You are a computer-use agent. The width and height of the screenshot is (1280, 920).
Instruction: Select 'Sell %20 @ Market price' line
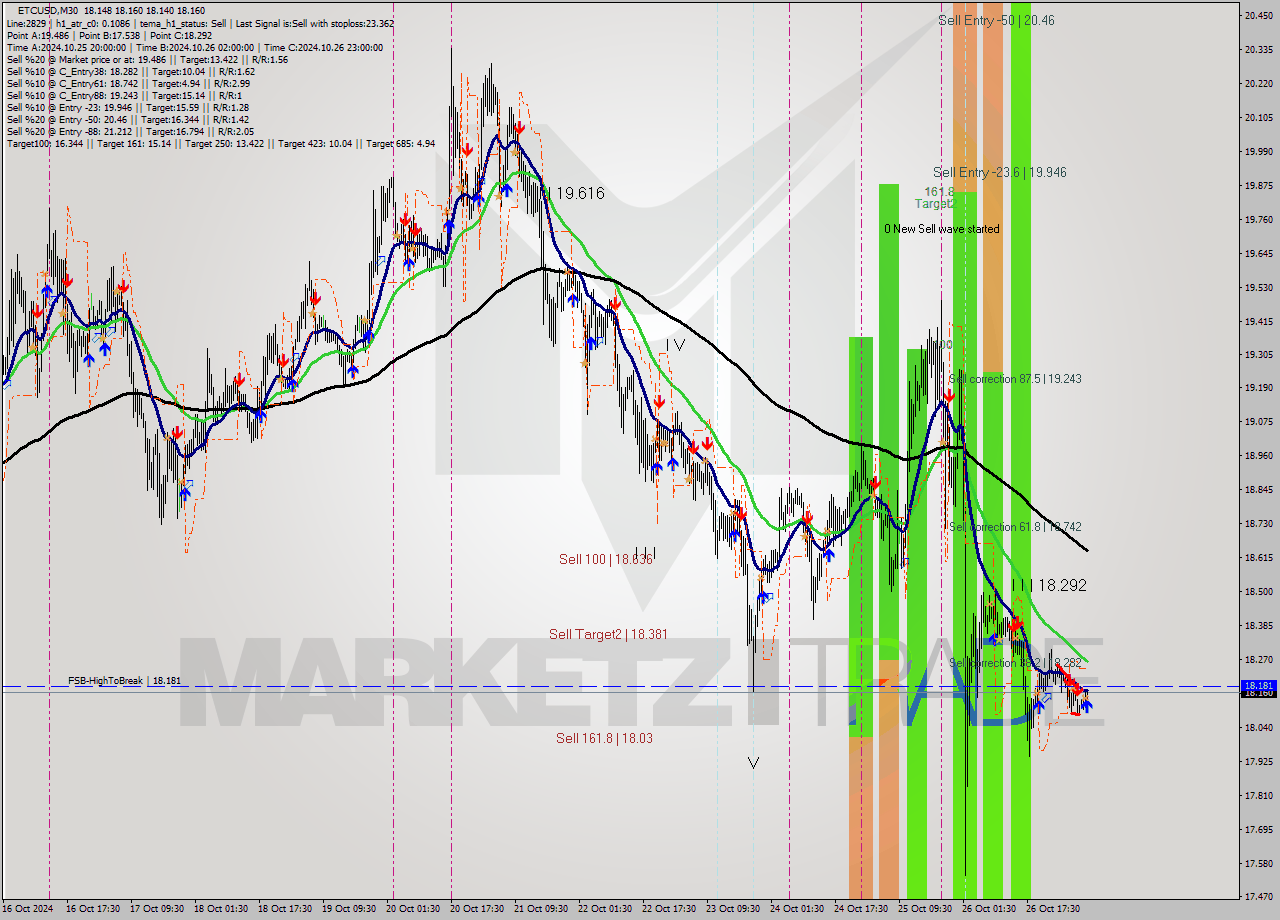tap(147, 59)
